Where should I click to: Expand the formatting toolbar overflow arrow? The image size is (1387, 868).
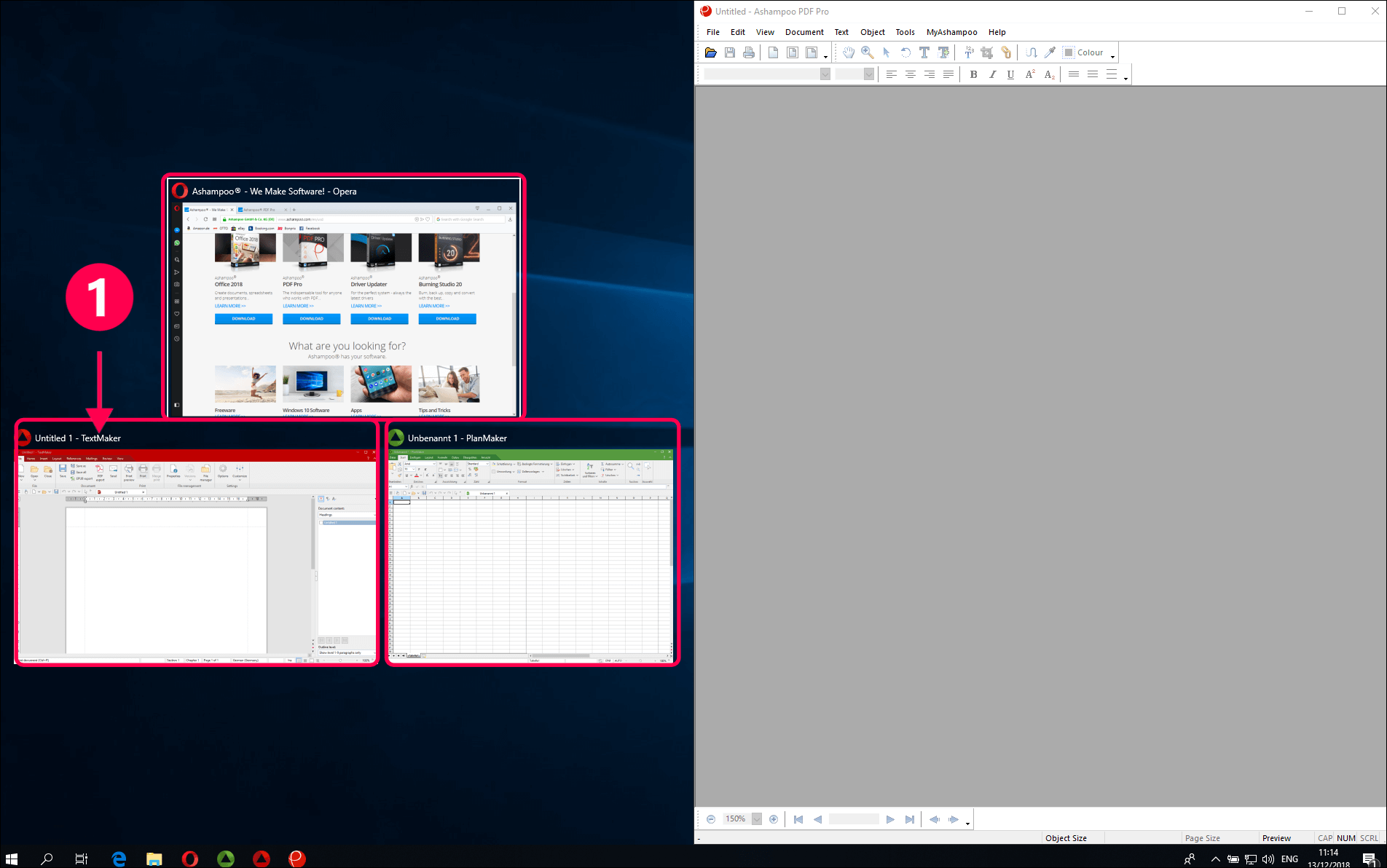(1125, 78)
